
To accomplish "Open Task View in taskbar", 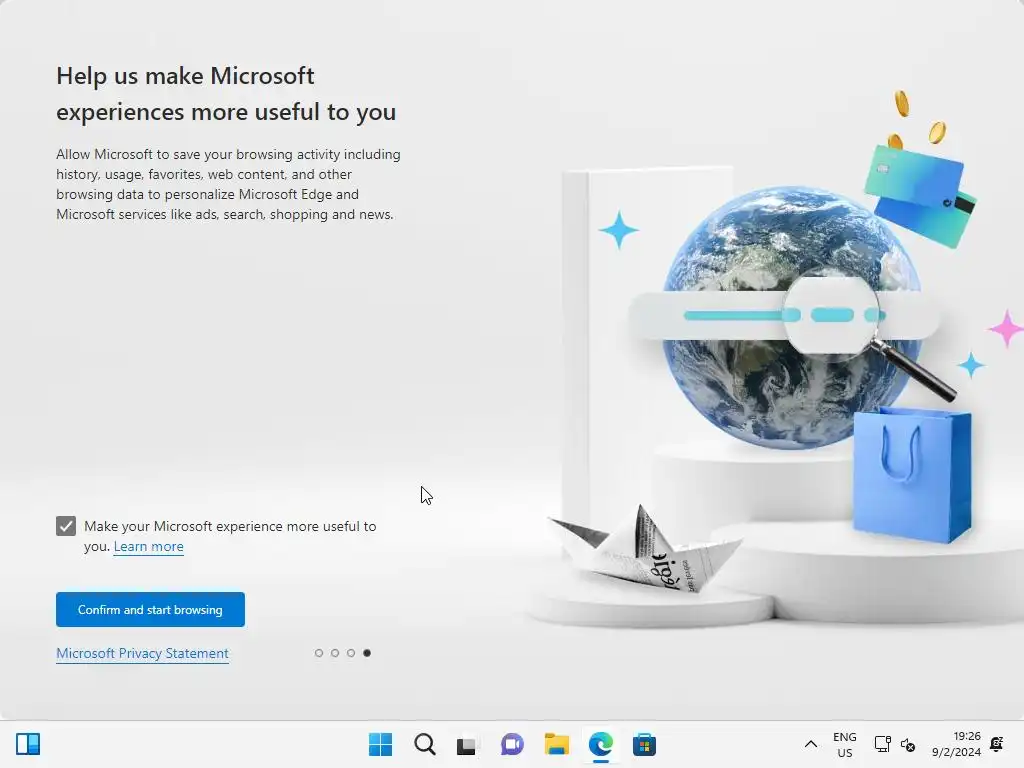I will (x=467, y=744).
